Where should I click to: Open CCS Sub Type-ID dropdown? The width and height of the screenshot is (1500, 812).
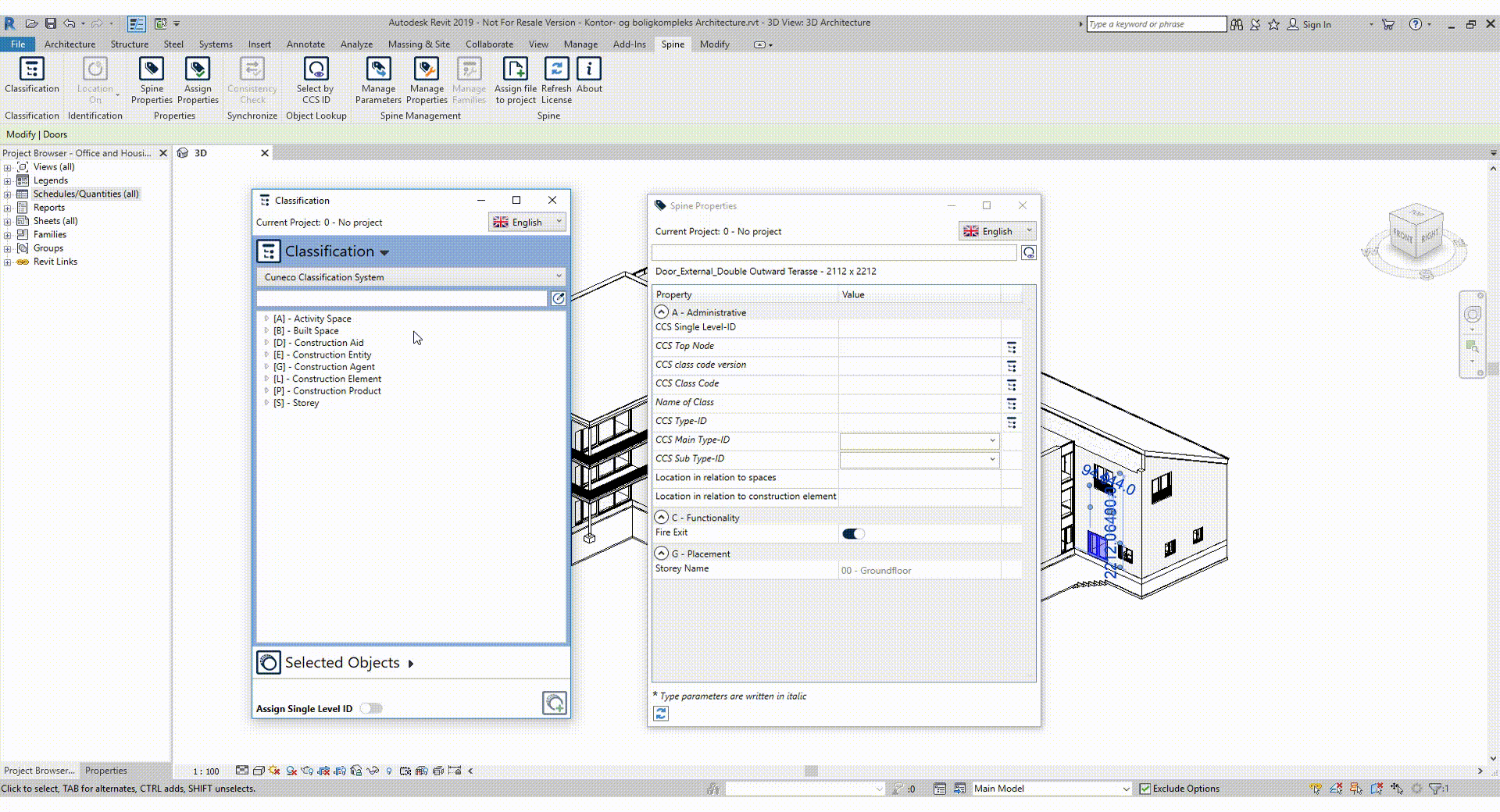coord(920,459)
